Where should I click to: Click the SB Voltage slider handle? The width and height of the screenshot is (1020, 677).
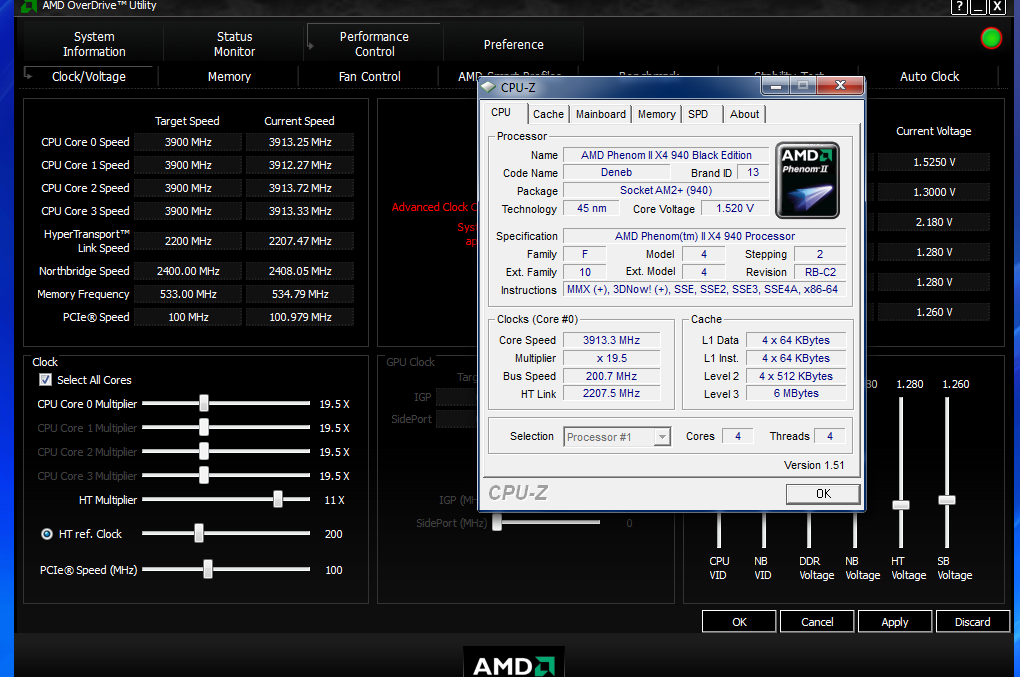946,500
